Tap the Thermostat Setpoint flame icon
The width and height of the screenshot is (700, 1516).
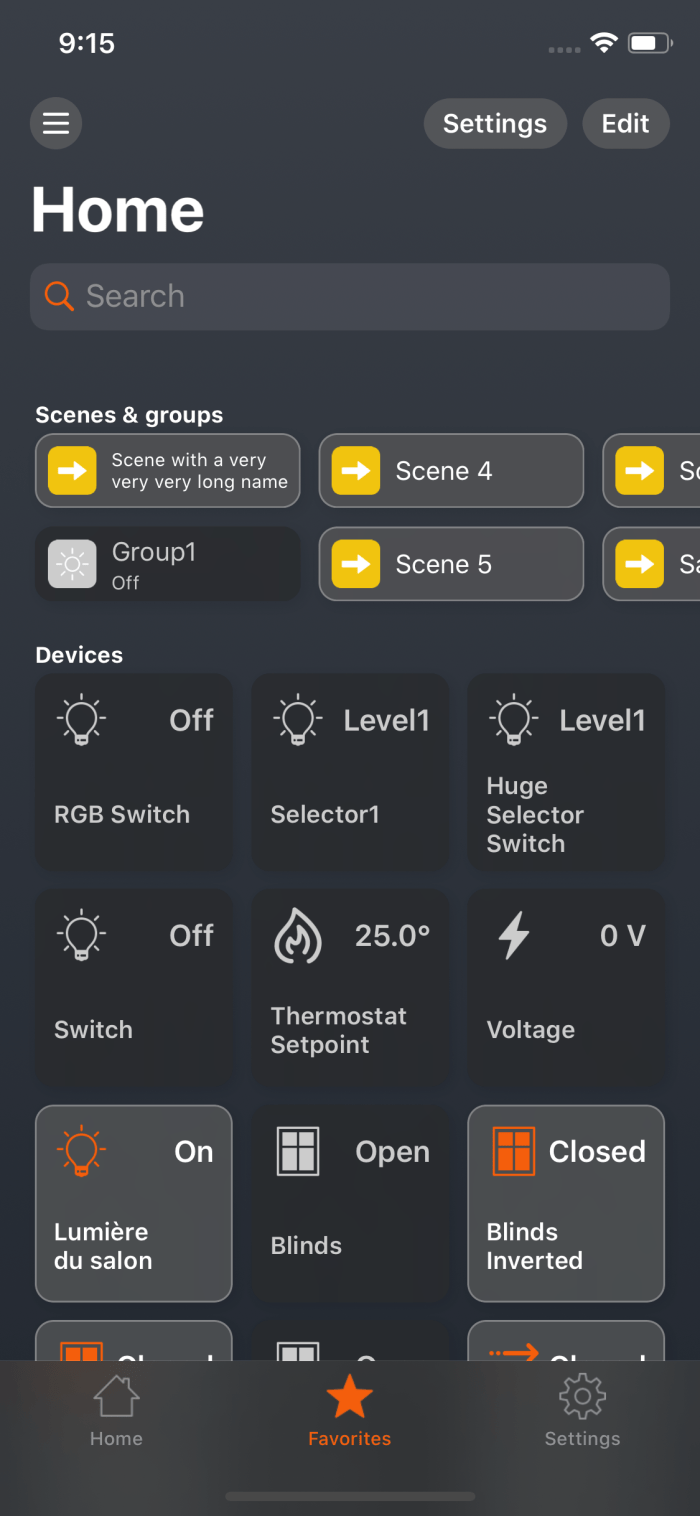point(298,936)
